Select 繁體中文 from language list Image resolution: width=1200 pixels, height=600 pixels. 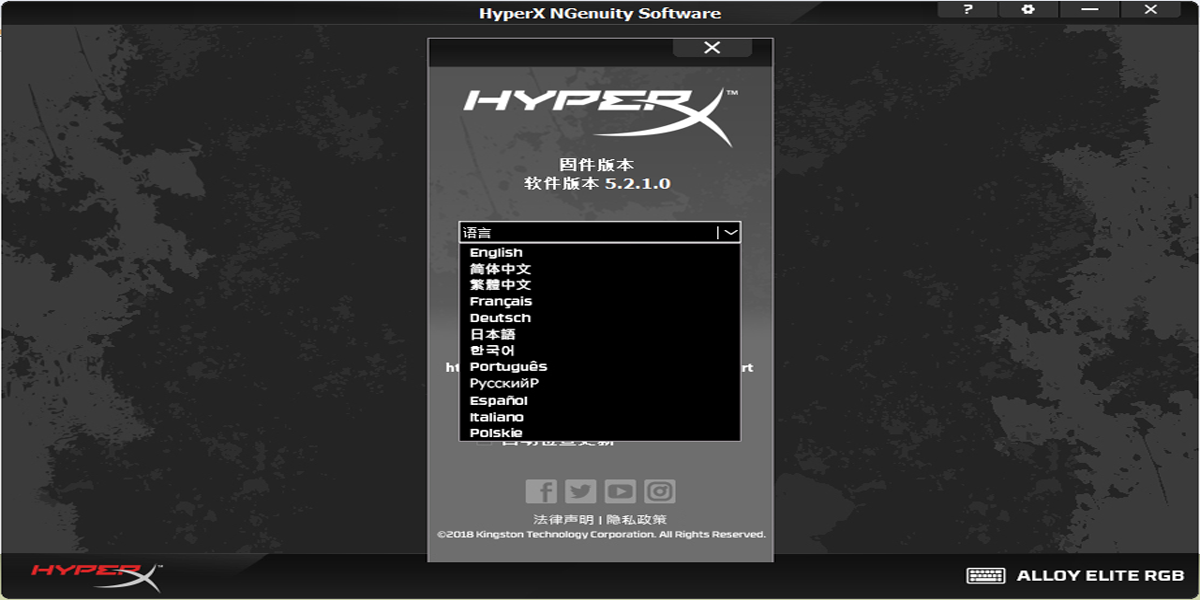coord(600,285)
